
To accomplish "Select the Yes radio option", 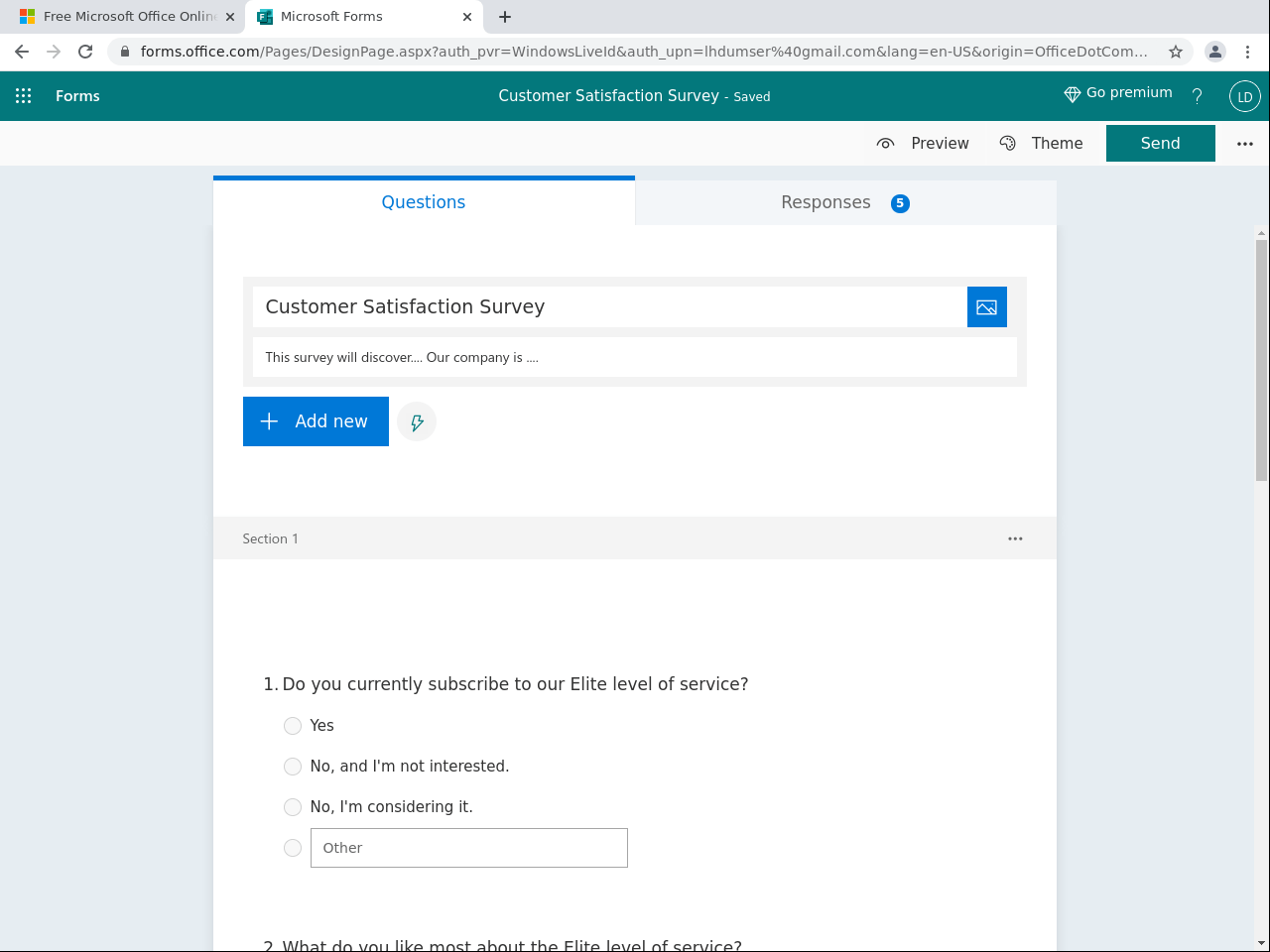I will tap(293, 725).
